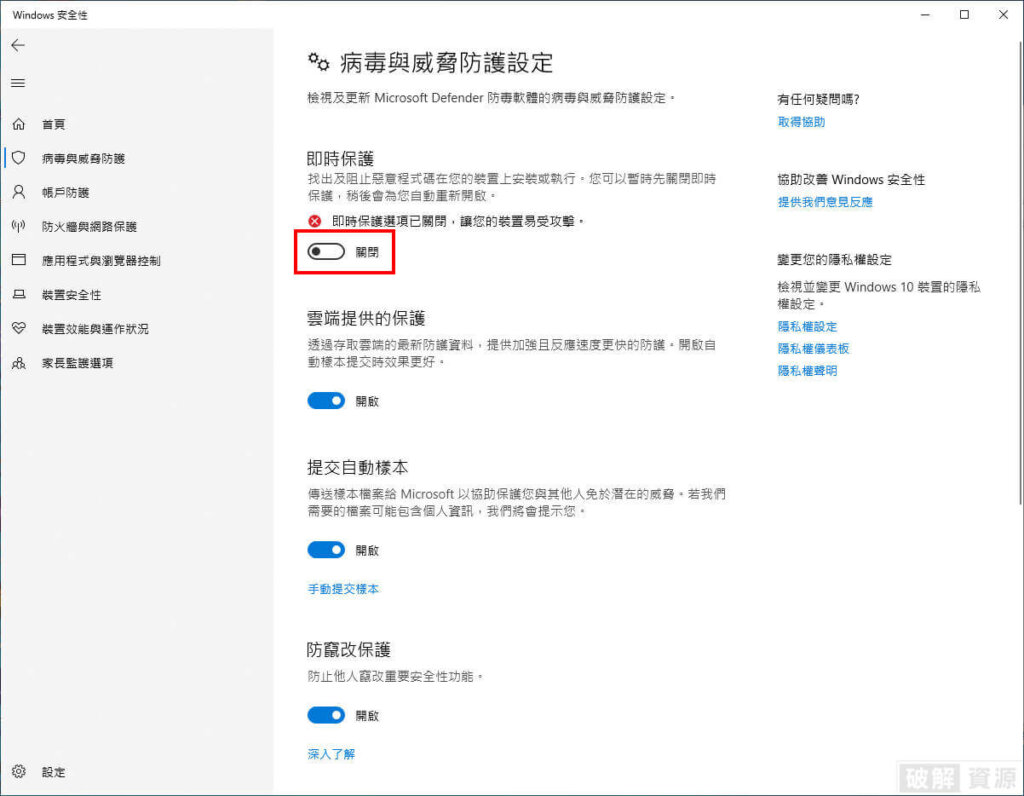
Task: Click the 變更您的隱私權設定 heading
Action: tap(834, 259)
